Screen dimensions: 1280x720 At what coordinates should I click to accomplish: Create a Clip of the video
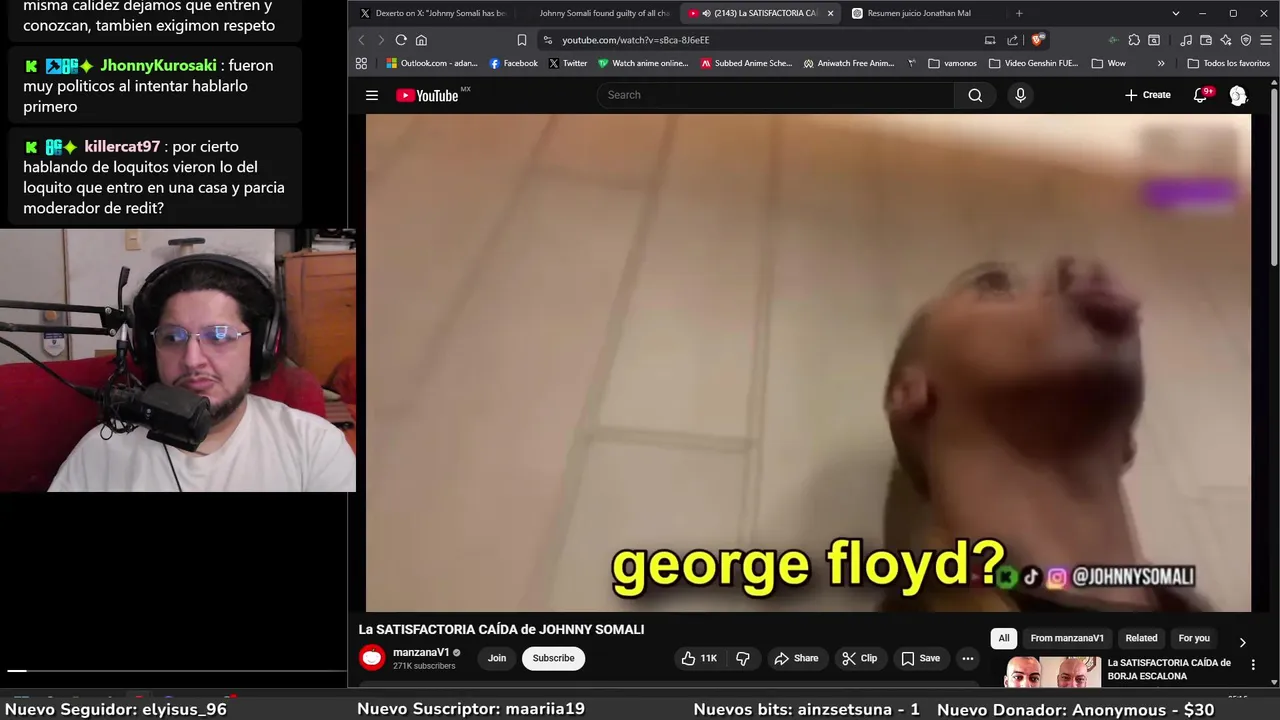point(859,658)
